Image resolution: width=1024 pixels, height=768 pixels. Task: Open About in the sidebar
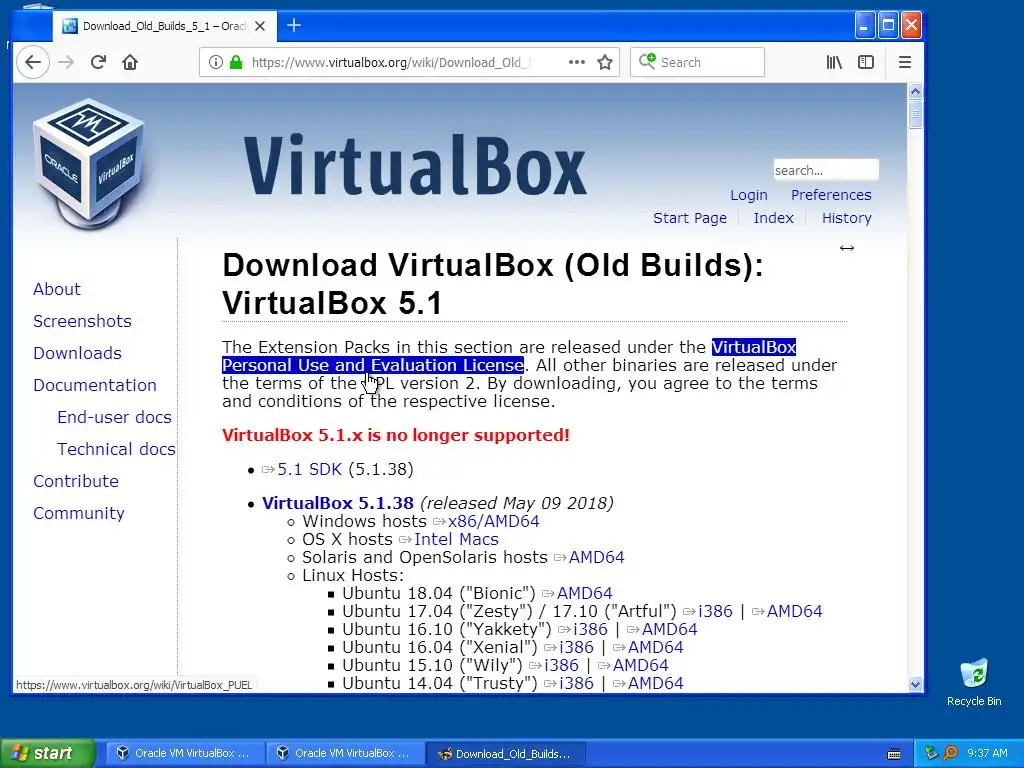[57, 289]
